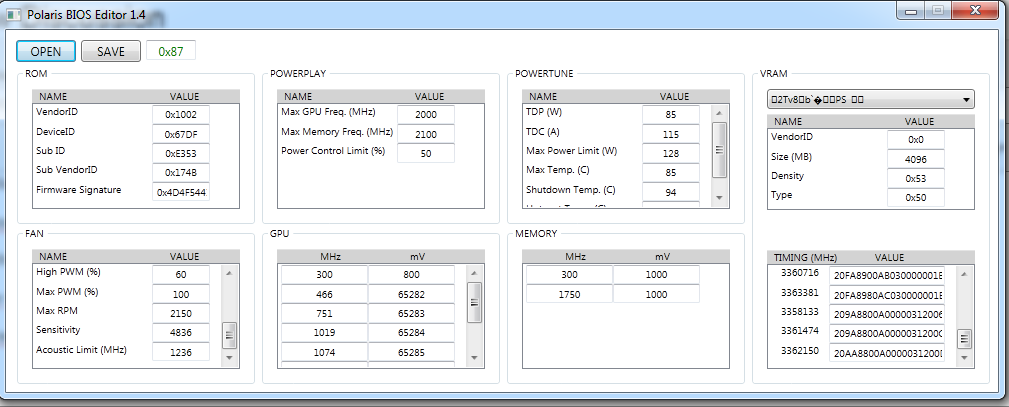Edit GPU 300 MHz cell
Image resolution: width=1009 pixels, height=407 pixels.
[x=324, y=275]
